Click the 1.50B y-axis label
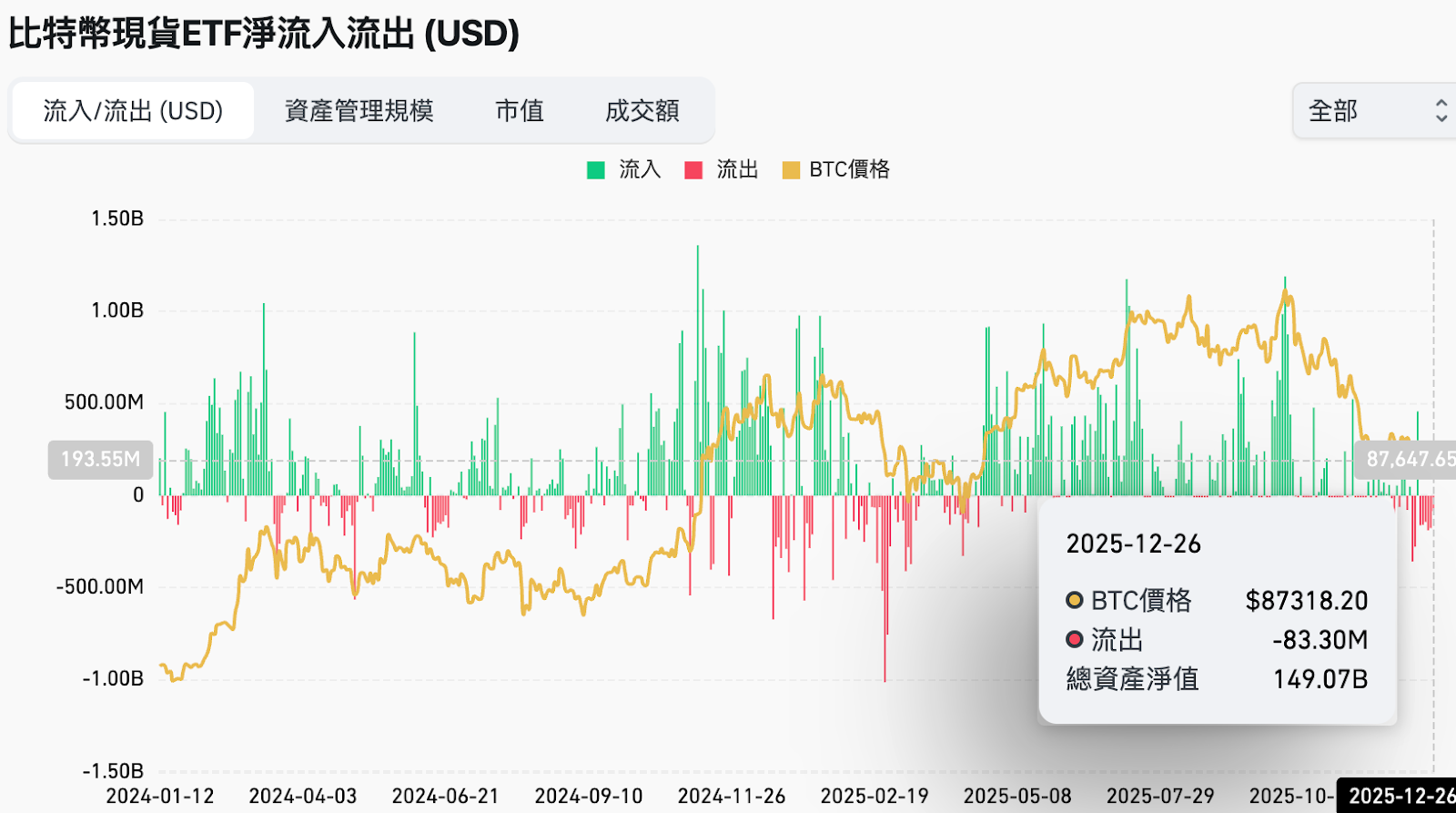 point(117,218)
